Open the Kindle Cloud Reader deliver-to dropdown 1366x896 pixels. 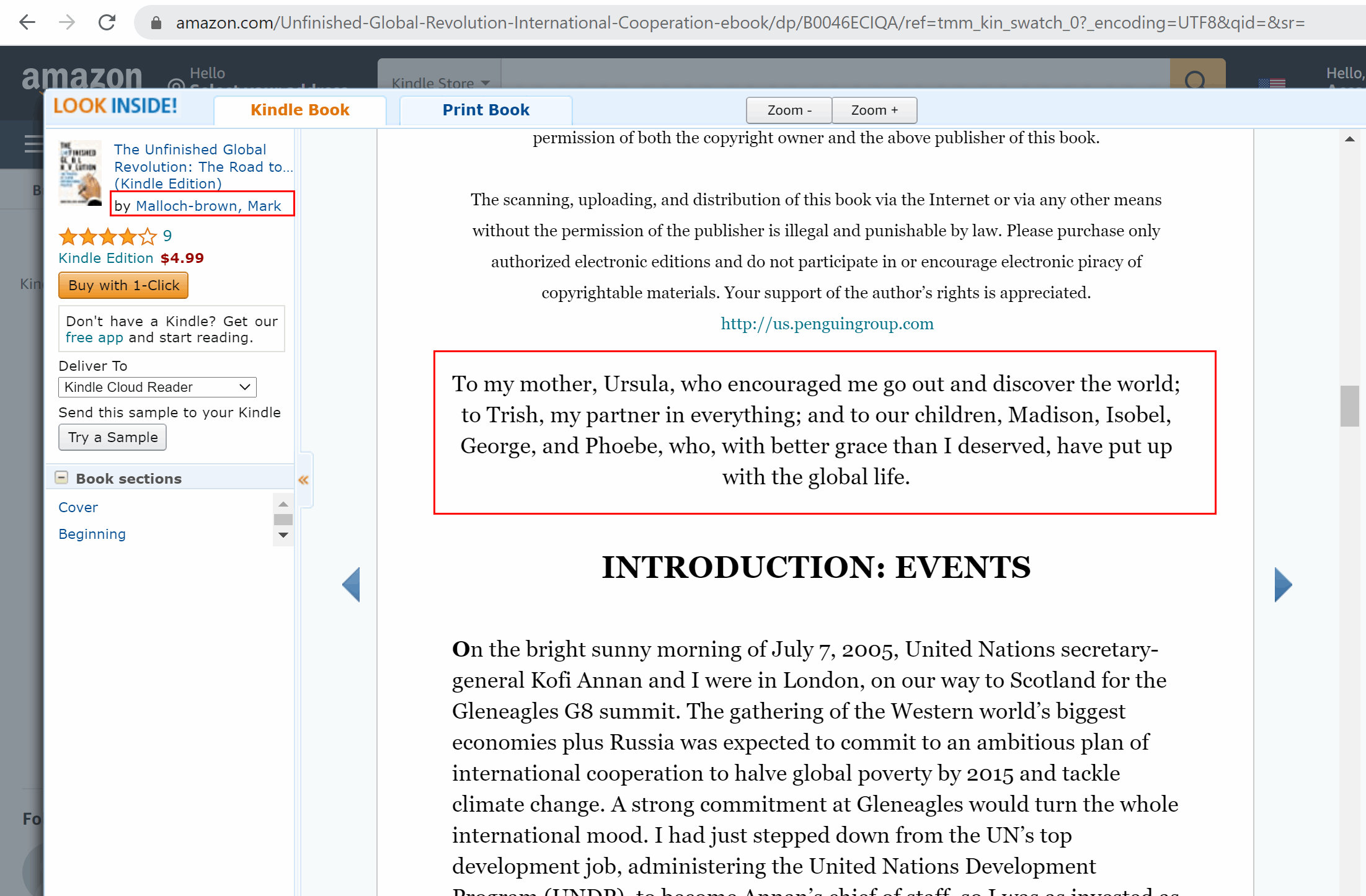pyautogui.click(x=157, y=387)
